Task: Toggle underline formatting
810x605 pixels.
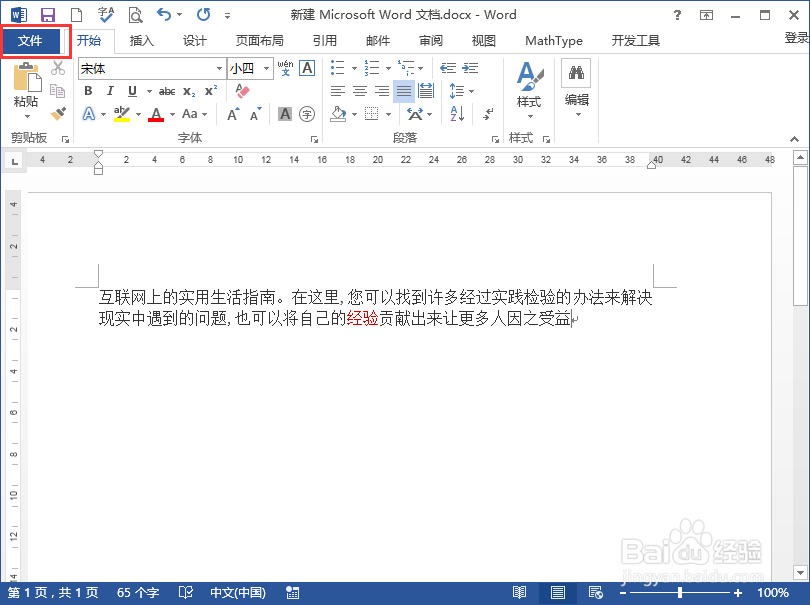Action: [x=131, y=90]
